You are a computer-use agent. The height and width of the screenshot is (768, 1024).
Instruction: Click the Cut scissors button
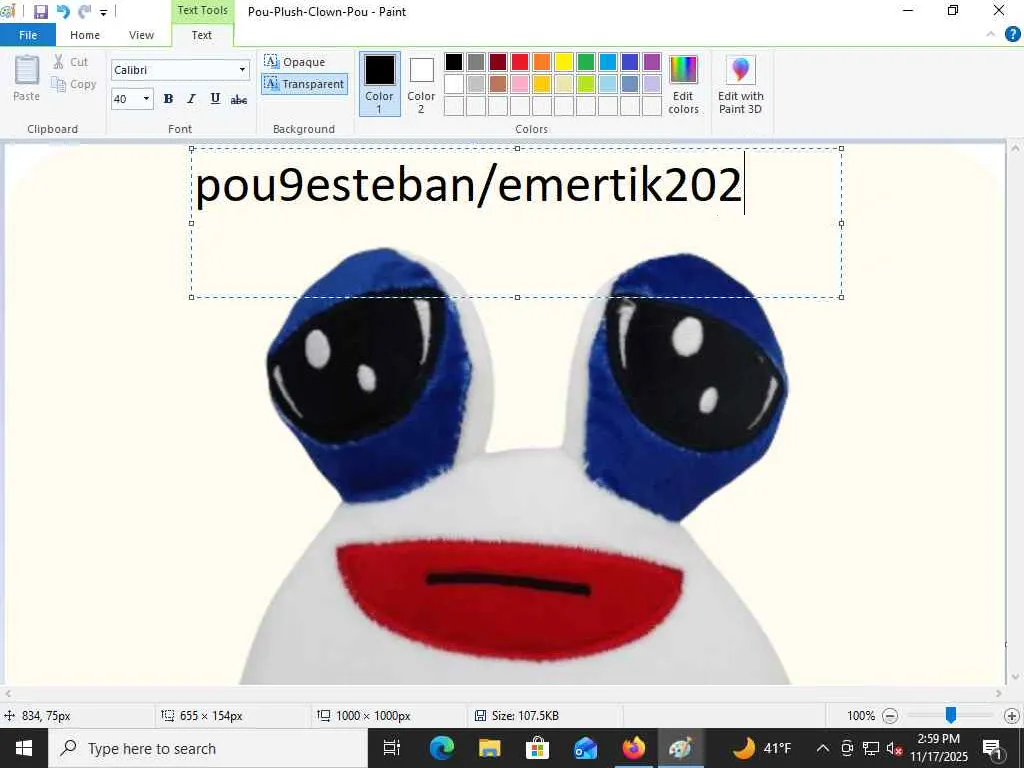click(x=71, y=62)
